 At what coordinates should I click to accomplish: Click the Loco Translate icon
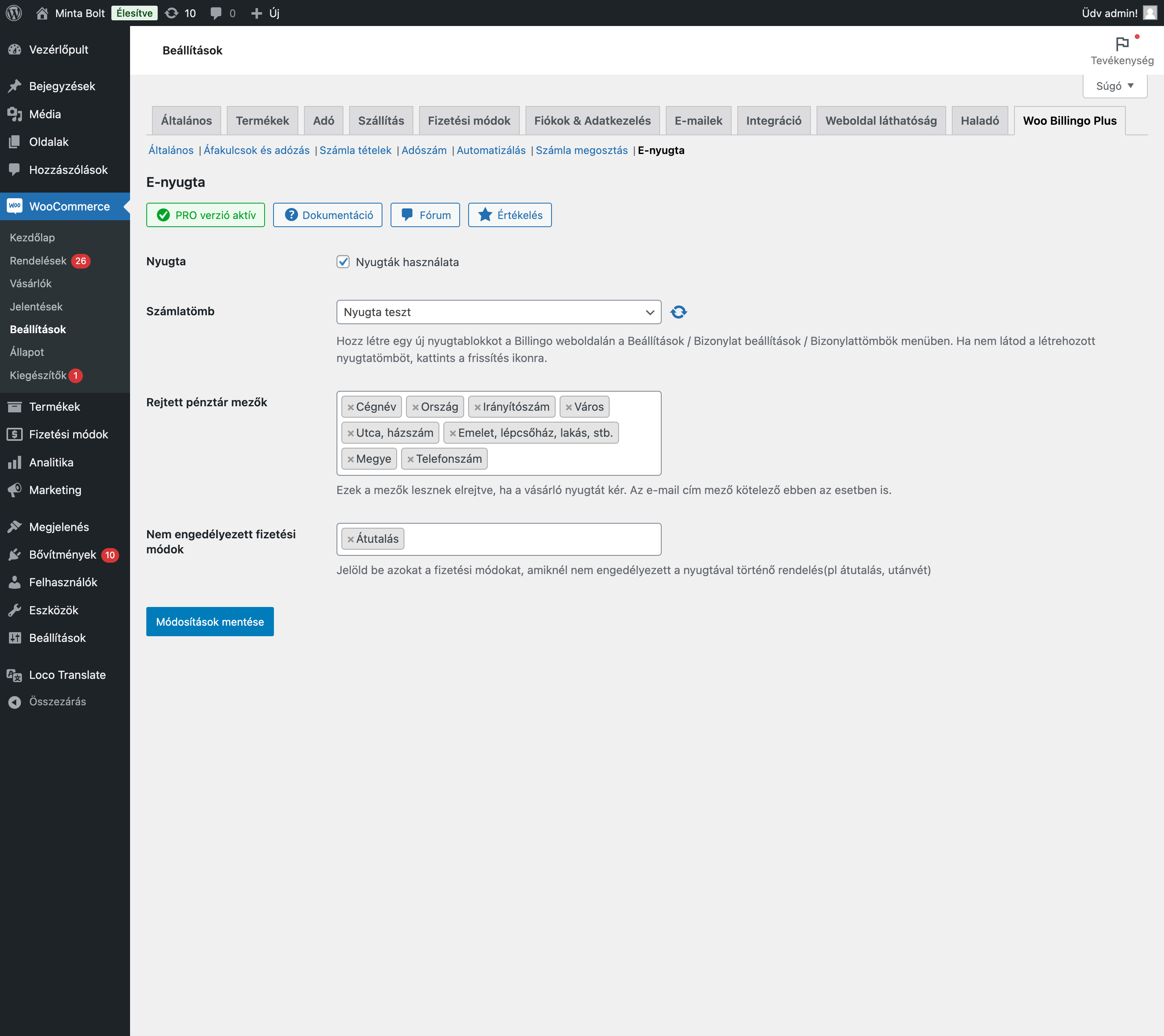[15, 675]
